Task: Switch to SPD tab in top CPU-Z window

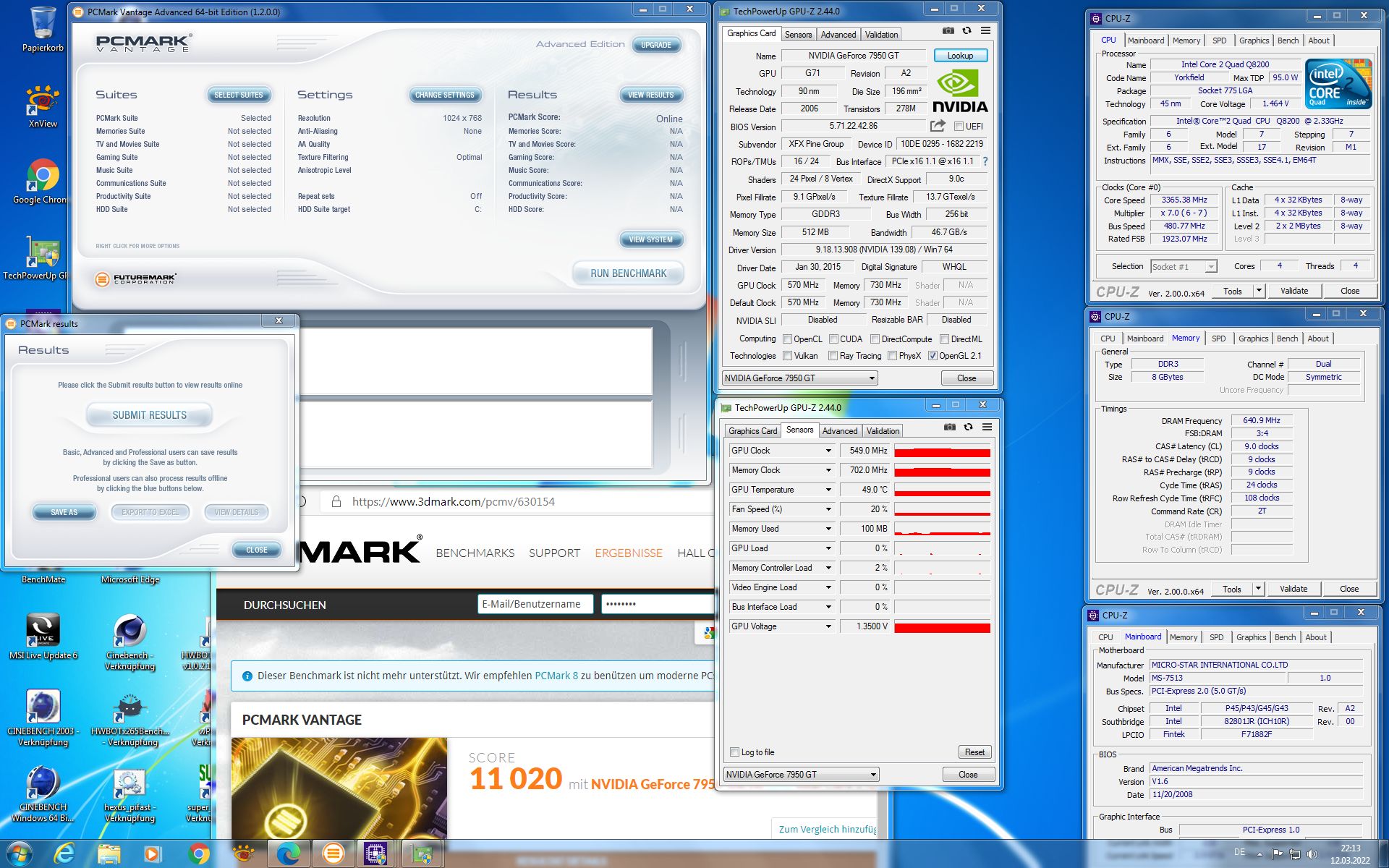Action: (x=1220, y=41)
